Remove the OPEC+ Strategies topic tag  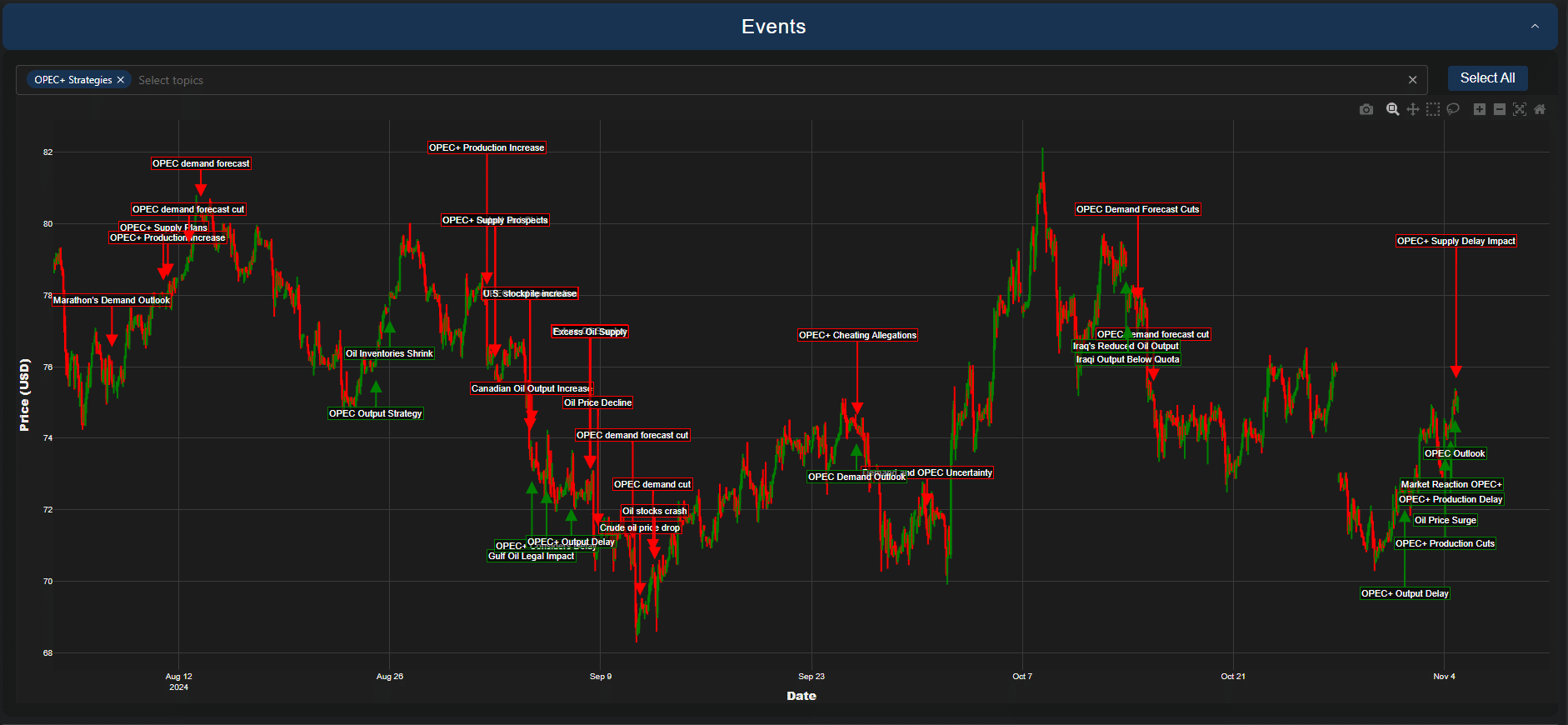121,80
